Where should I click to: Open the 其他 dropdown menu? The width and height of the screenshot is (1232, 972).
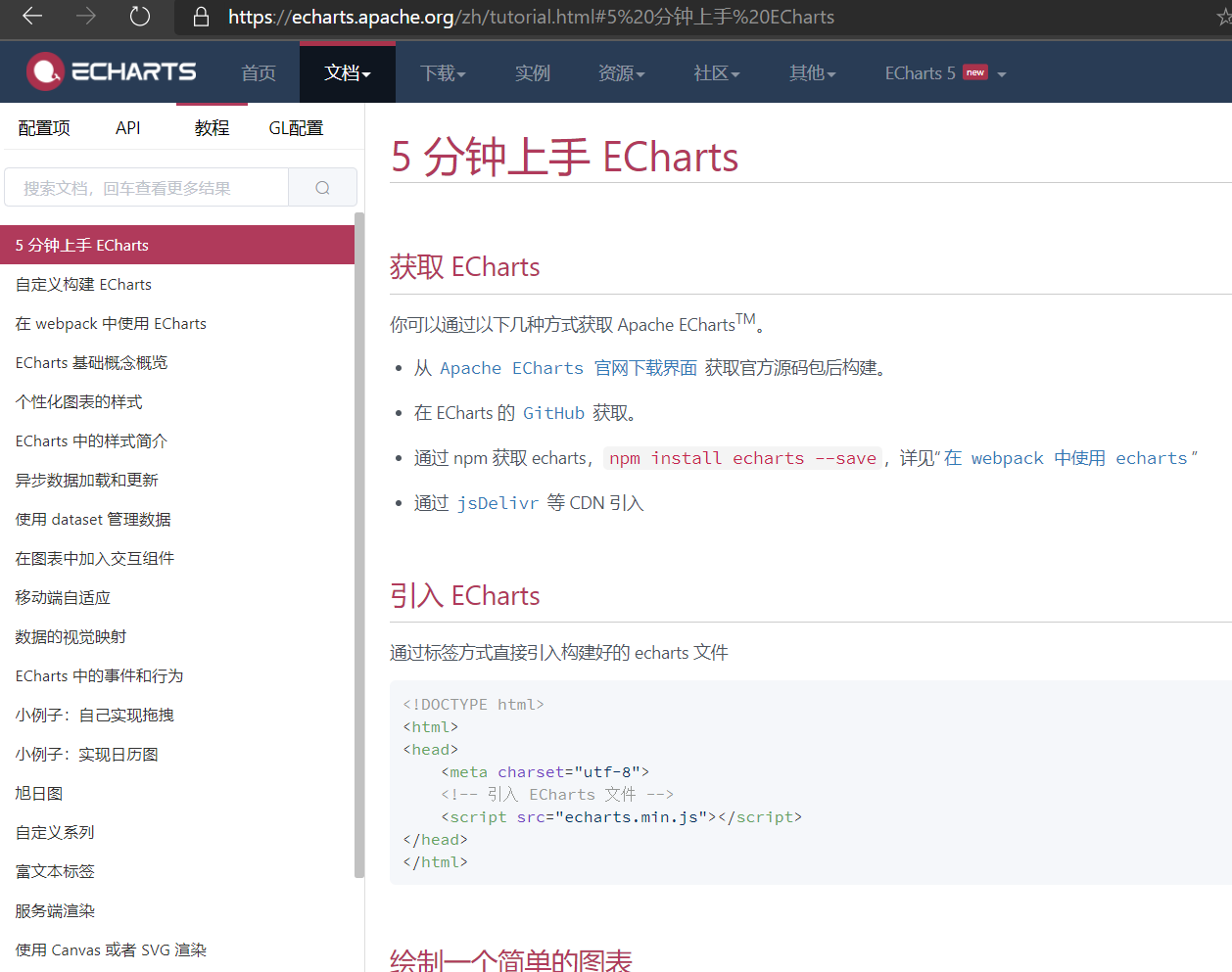pyautogui.click(x=812, y=72)
